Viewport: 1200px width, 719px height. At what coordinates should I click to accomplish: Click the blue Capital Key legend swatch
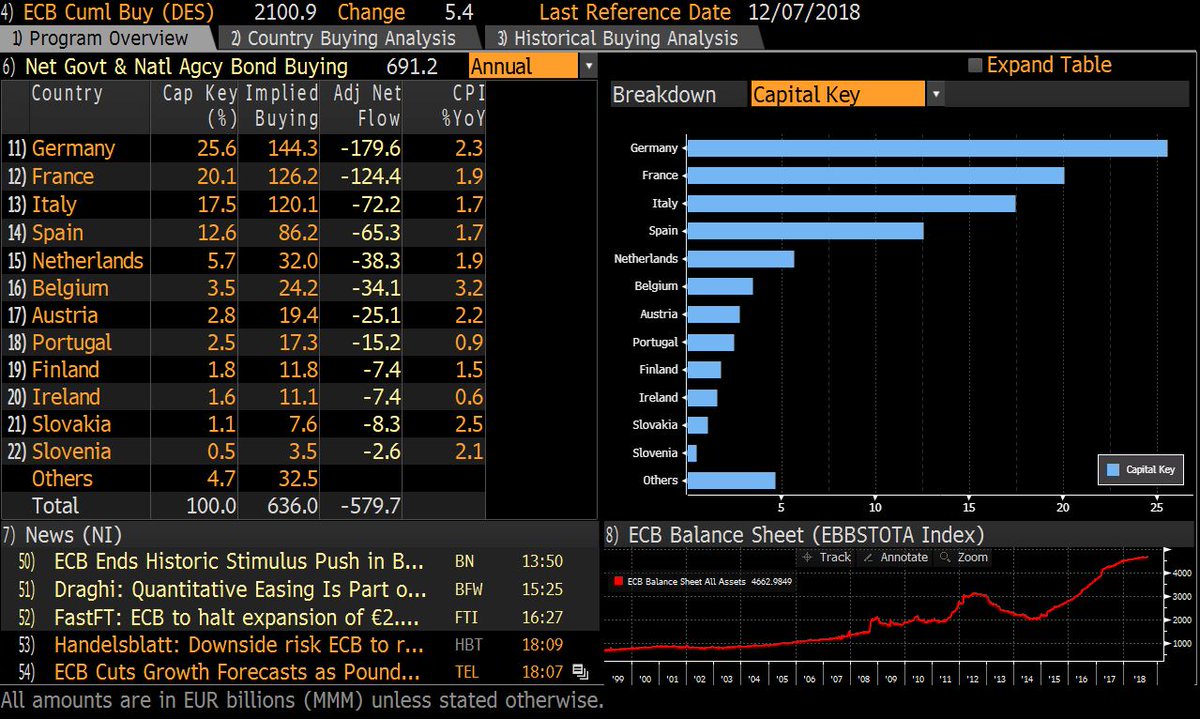point(1110,469)
